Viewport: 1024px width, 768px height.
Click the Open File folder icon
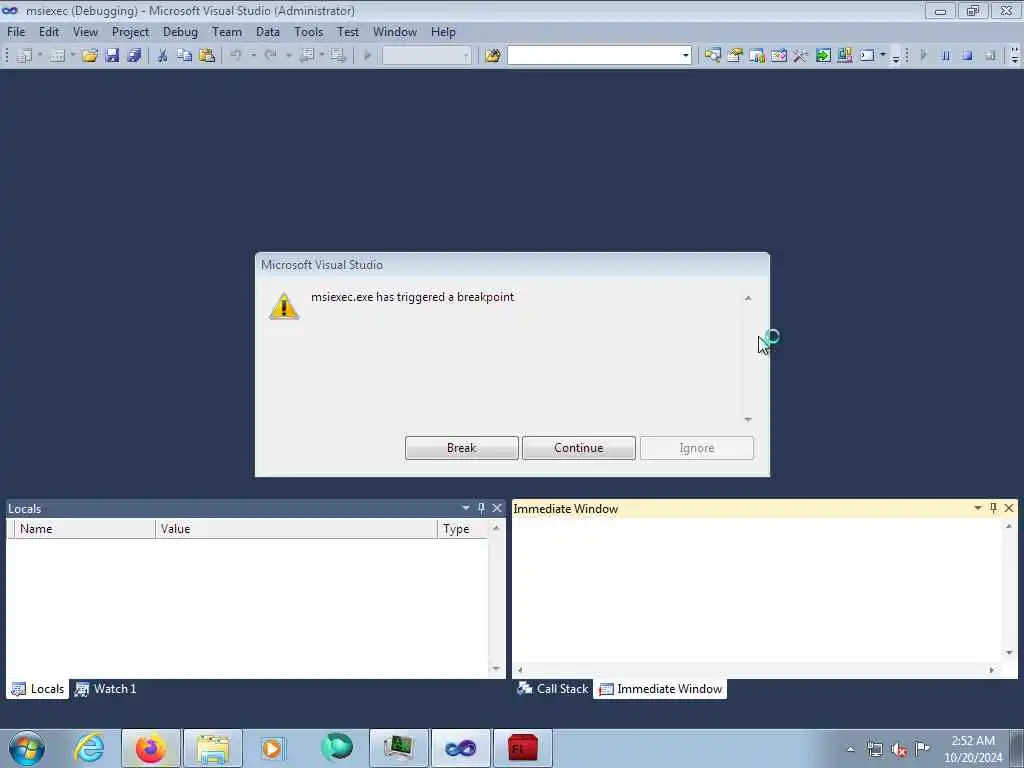pyautogui.click(x=89, y=56)
